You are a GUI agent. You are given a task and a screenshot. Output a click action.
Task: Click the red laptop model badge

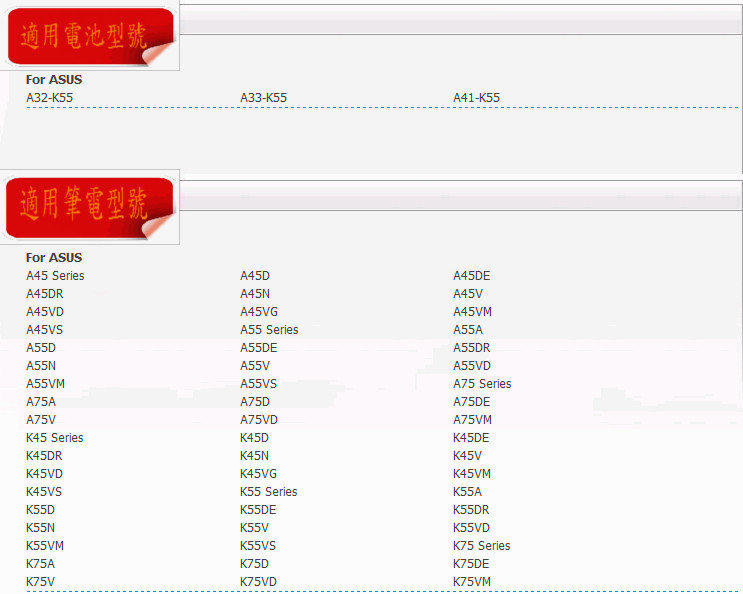click(x=89, y=208)
